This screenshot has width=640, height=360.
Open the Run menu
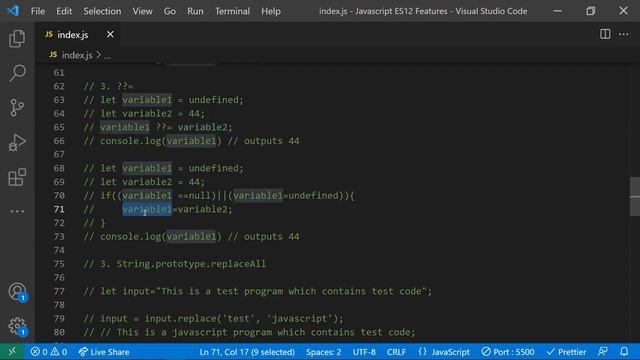195,11
